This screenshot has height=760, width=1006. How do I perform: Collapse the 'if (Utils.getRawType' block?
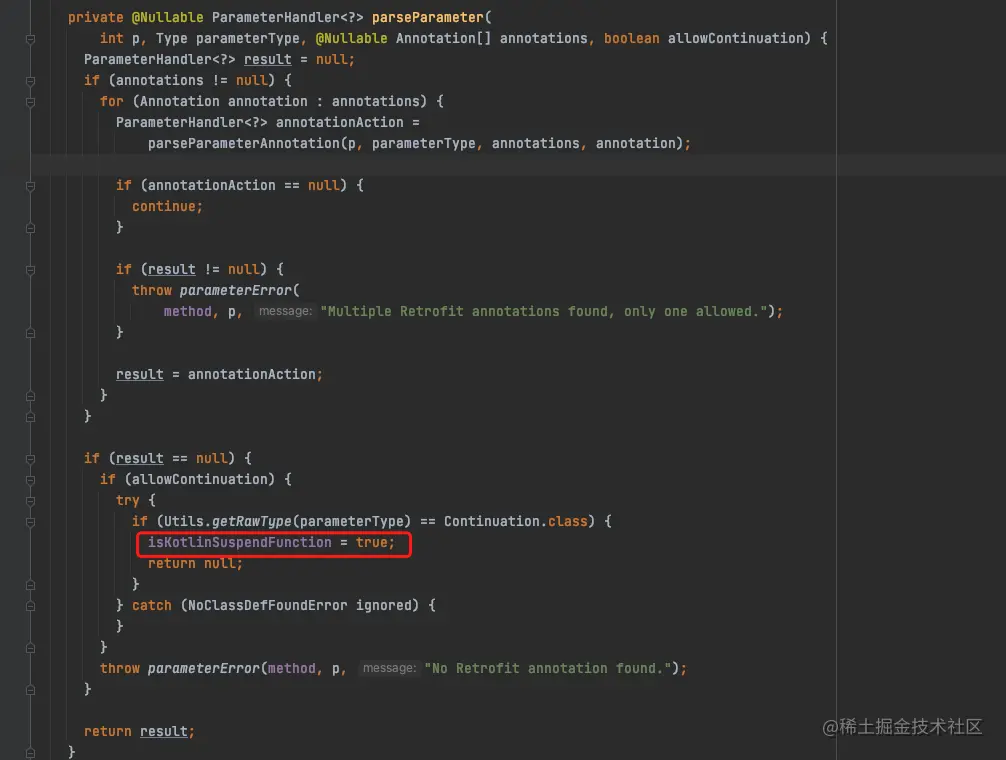coord(30,522)
